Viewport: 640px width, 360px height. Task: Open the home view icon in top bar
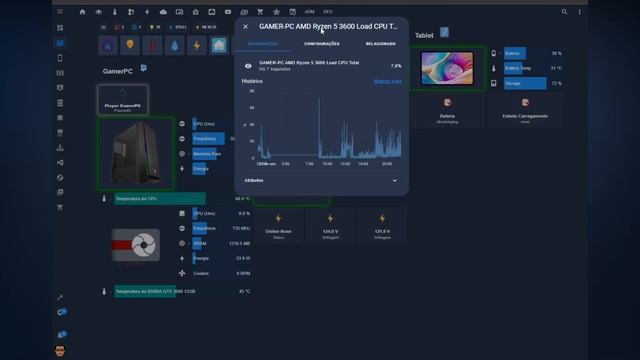(82, 12)
